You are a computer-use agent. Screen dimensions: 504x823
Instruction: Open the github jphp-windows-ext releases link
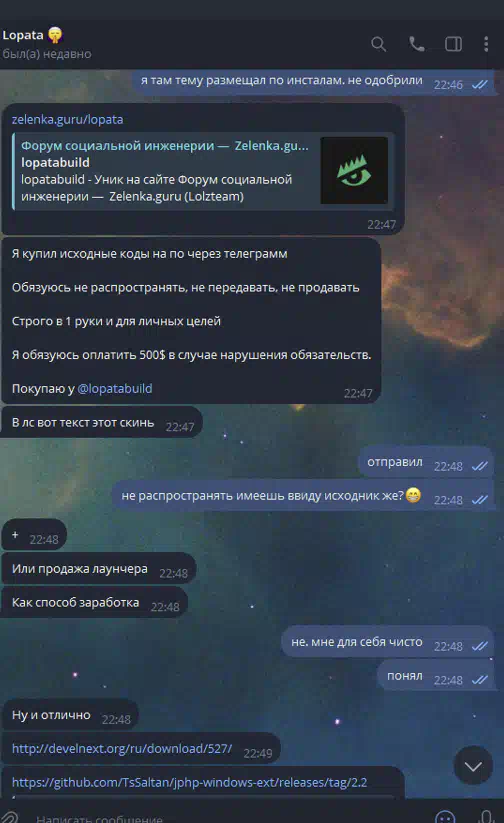pyautogui.click(x=190, y=782)
